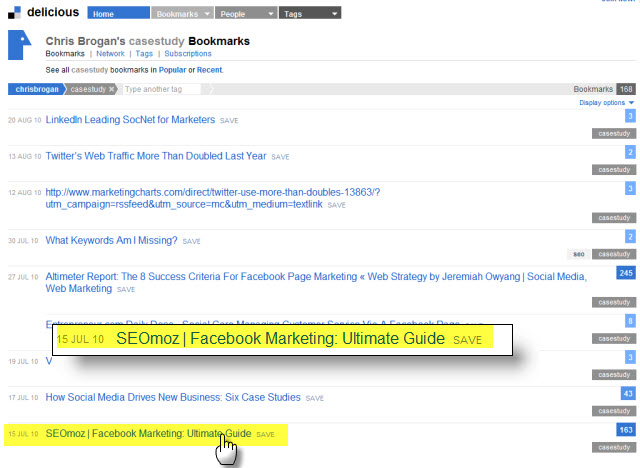The image size is (640, 468).
Task: Open LinkedIn Leading SocNet for Marketers link
Action: (x=130, y=119)
